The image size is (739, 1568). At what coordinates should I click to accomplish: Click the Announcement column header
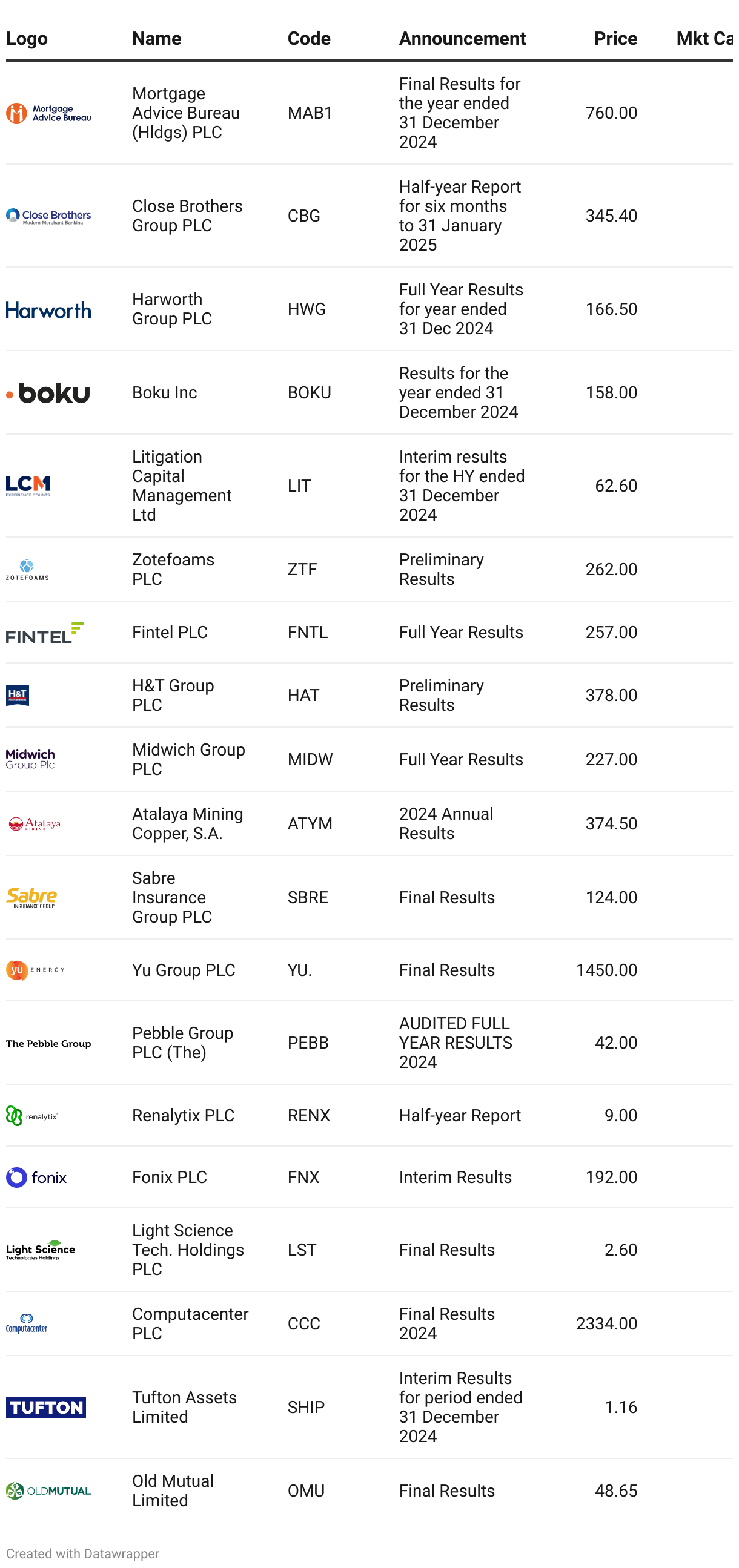click(462, 38)
